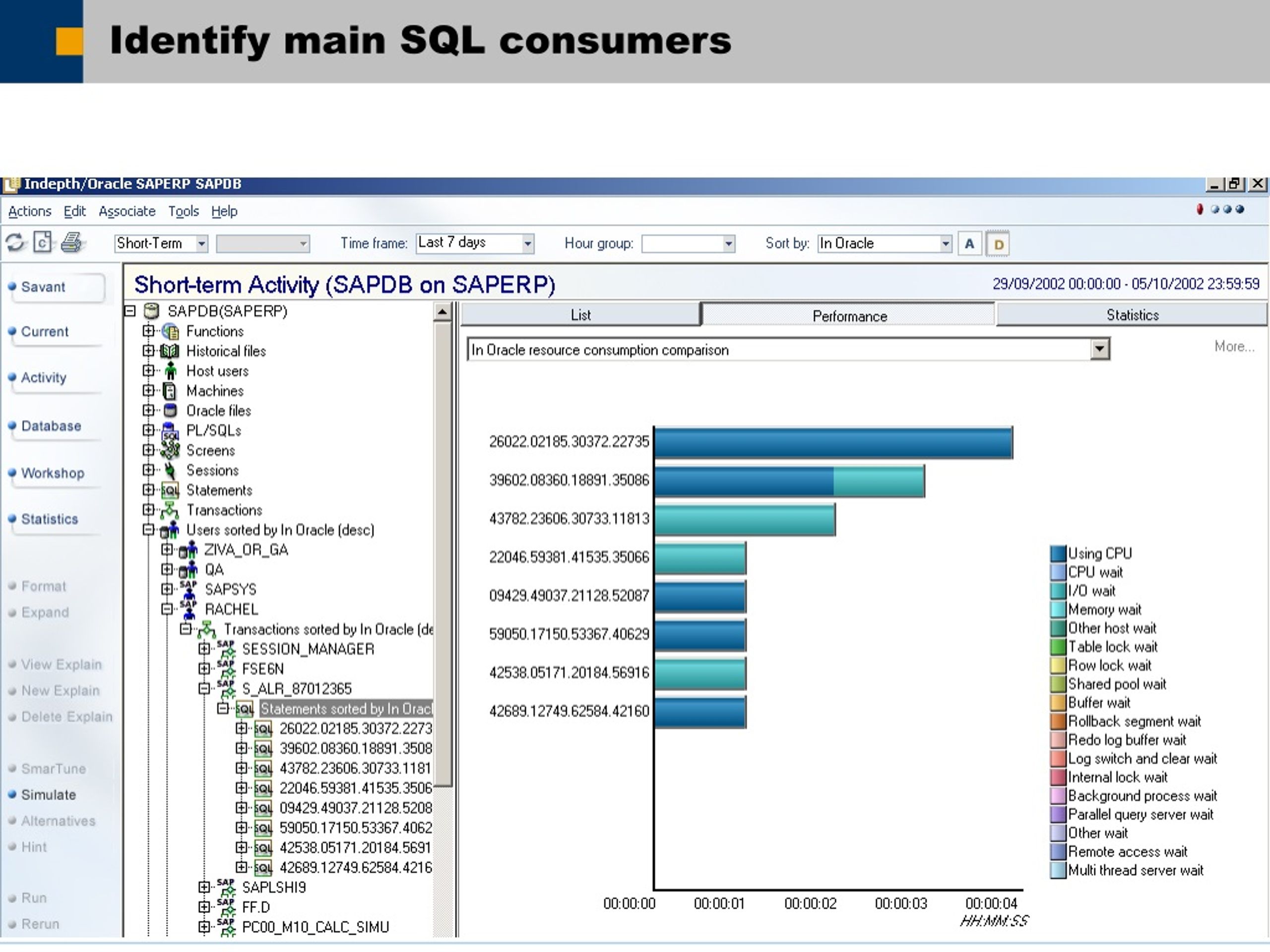Screen dimensions: 1270x952
Task: Click the tree scrollbar up arrow
Action: click(443, 311)
